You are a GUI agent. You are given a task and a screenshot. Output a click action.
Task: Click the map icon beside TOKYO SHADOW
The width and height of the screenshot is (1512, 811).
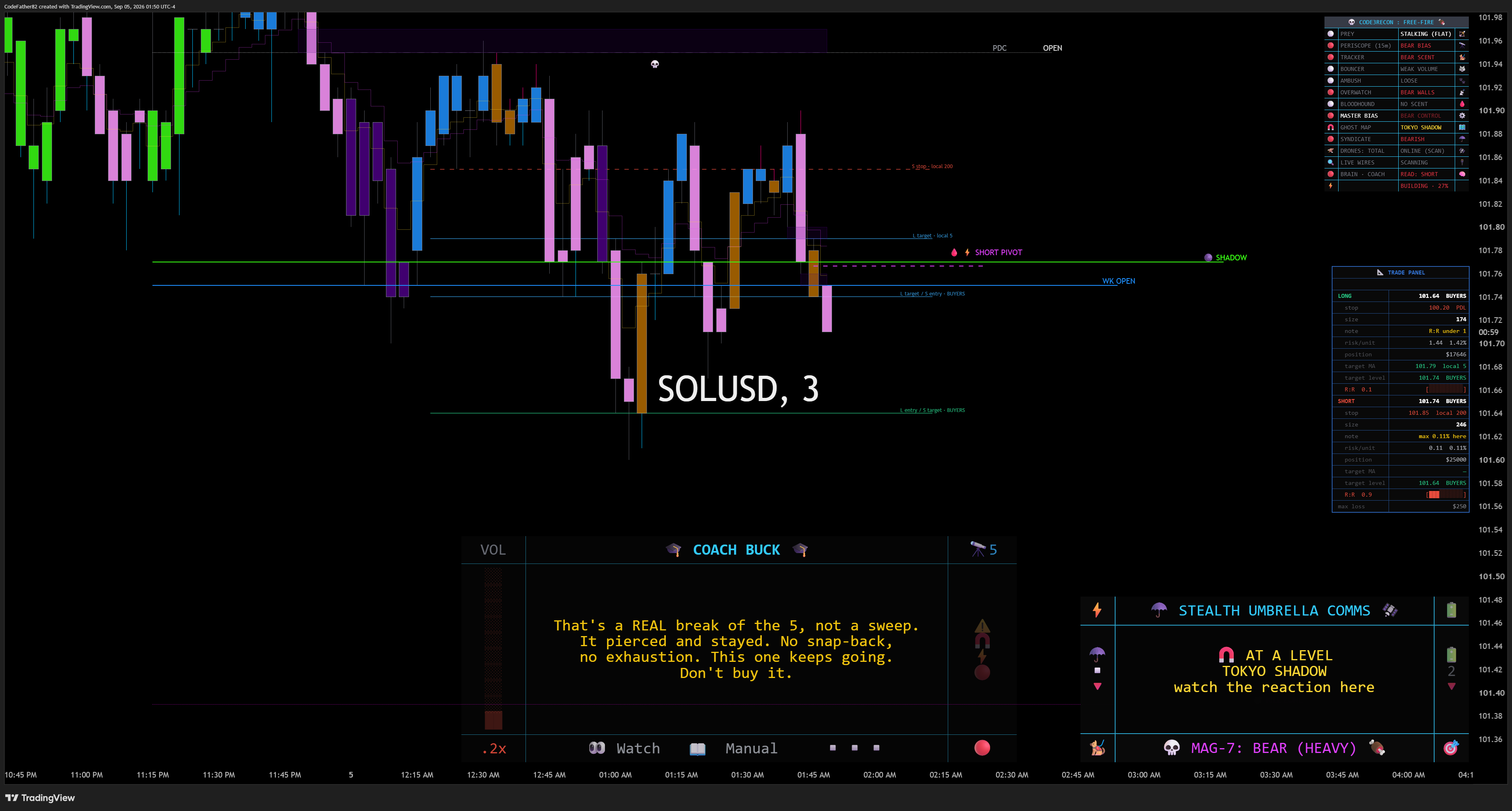tap(1462, 127)
